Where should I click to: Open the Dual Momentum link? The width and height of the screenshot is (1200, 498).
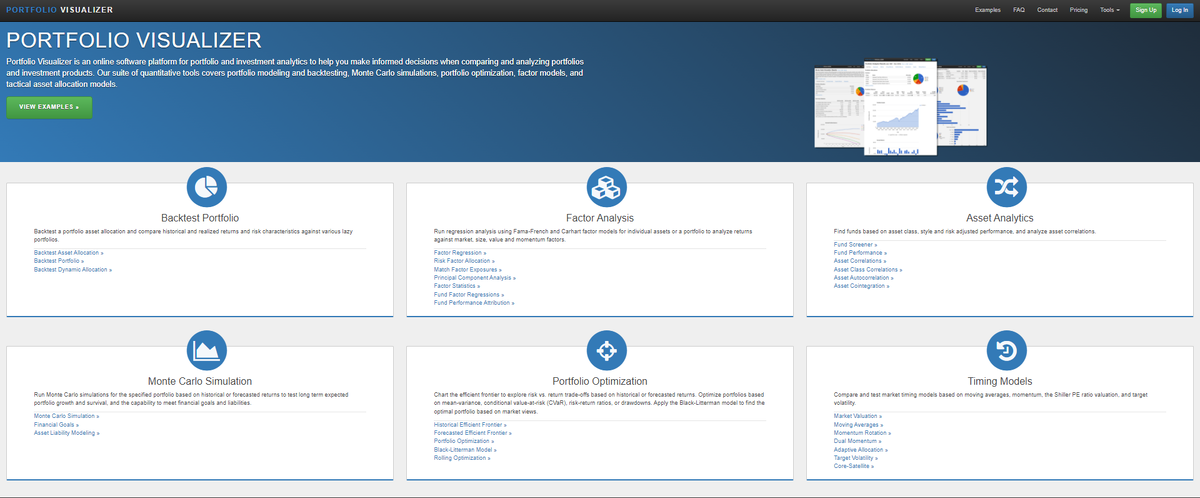click(x=858, y=441)
